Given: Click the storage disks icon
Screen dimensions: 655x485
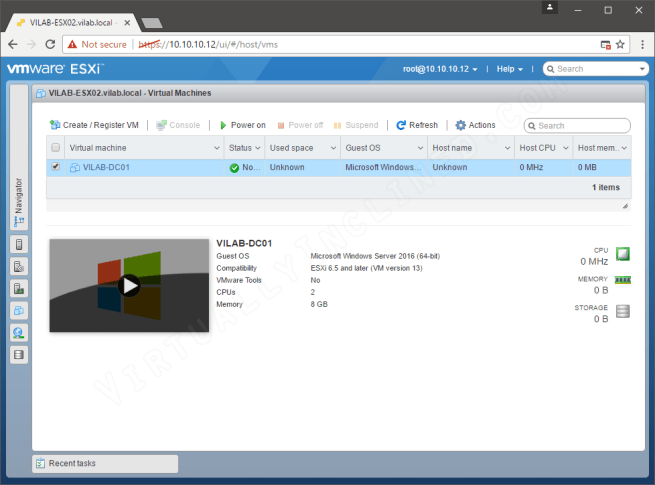Looking at the screenshot, I should (x=623, y=311).
